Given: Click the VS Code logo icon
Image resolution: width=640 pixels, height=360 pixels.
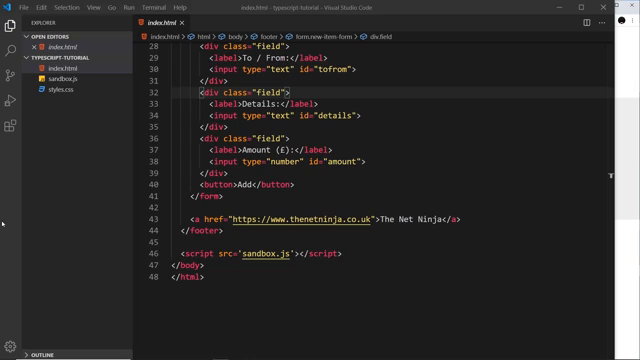Looking at the screenshot, I should (7, 7).
